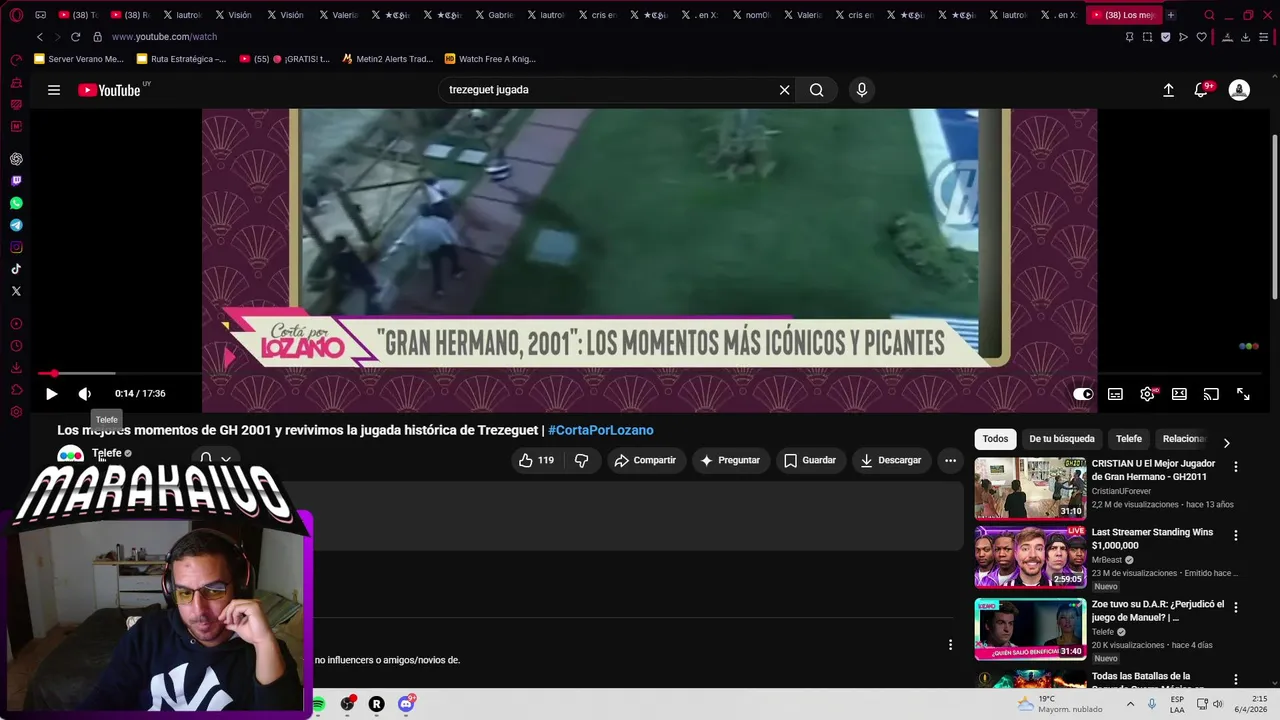
Task: Download video with Descargar button
Action: point(891,460)
